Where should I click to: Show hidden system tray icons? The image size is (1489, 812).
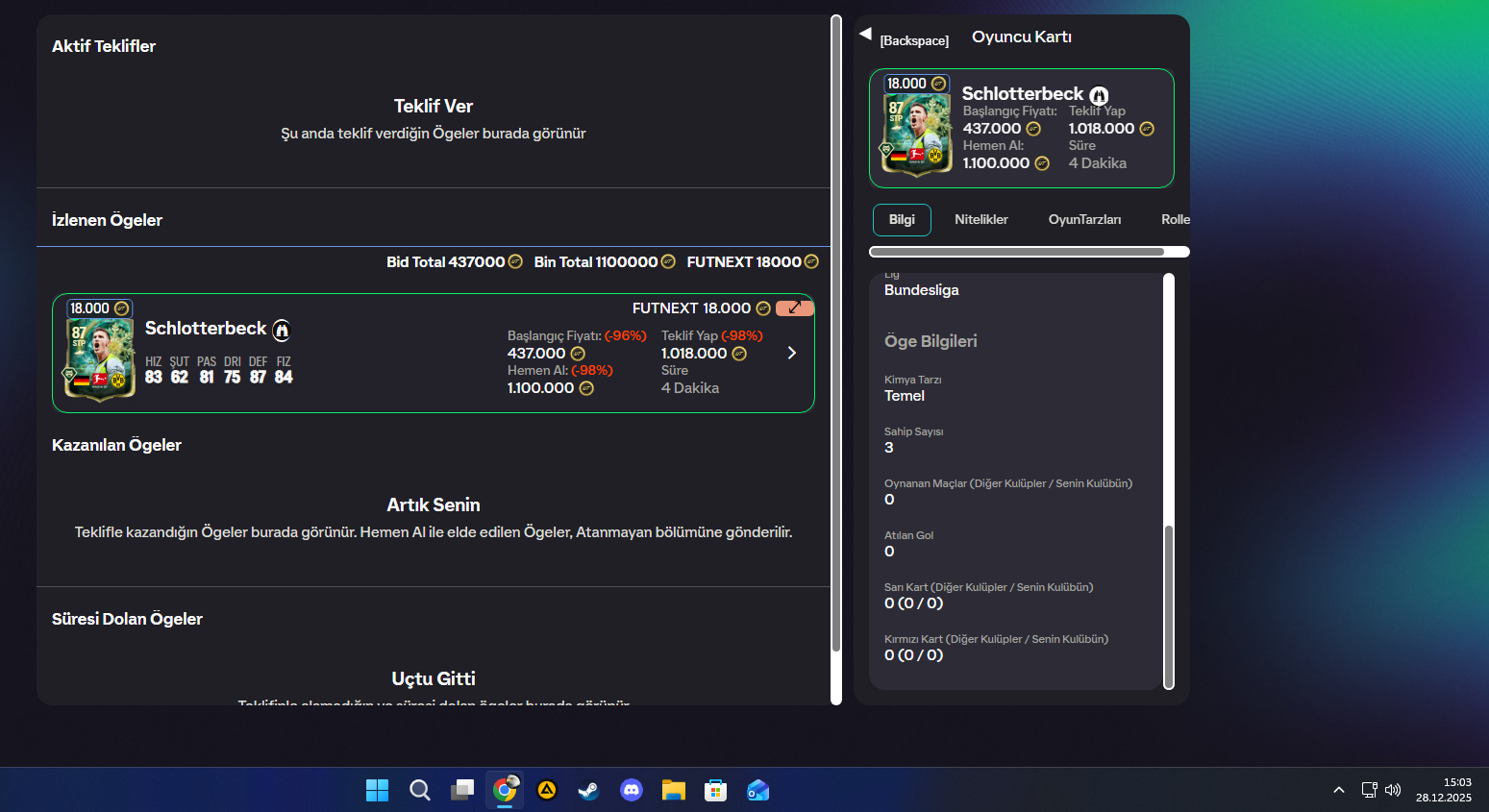tap(1339, 790)
